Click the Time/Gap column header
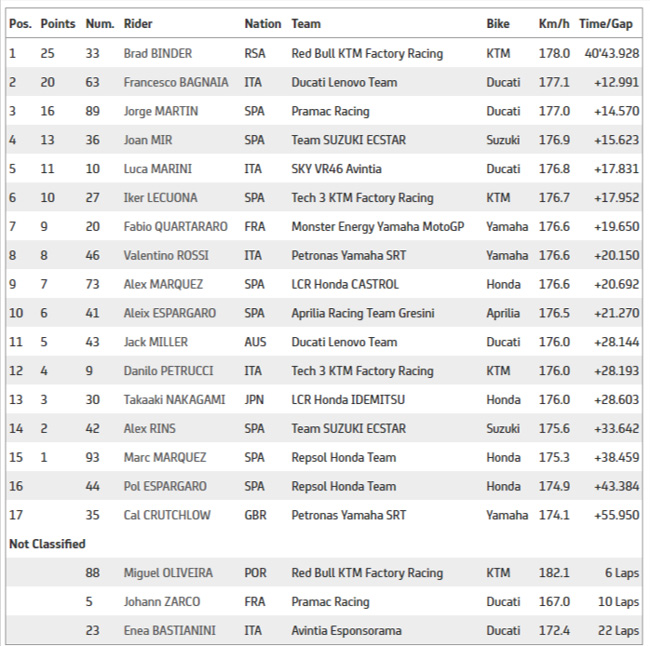The image size is (650, 646). tap(606, 24)
